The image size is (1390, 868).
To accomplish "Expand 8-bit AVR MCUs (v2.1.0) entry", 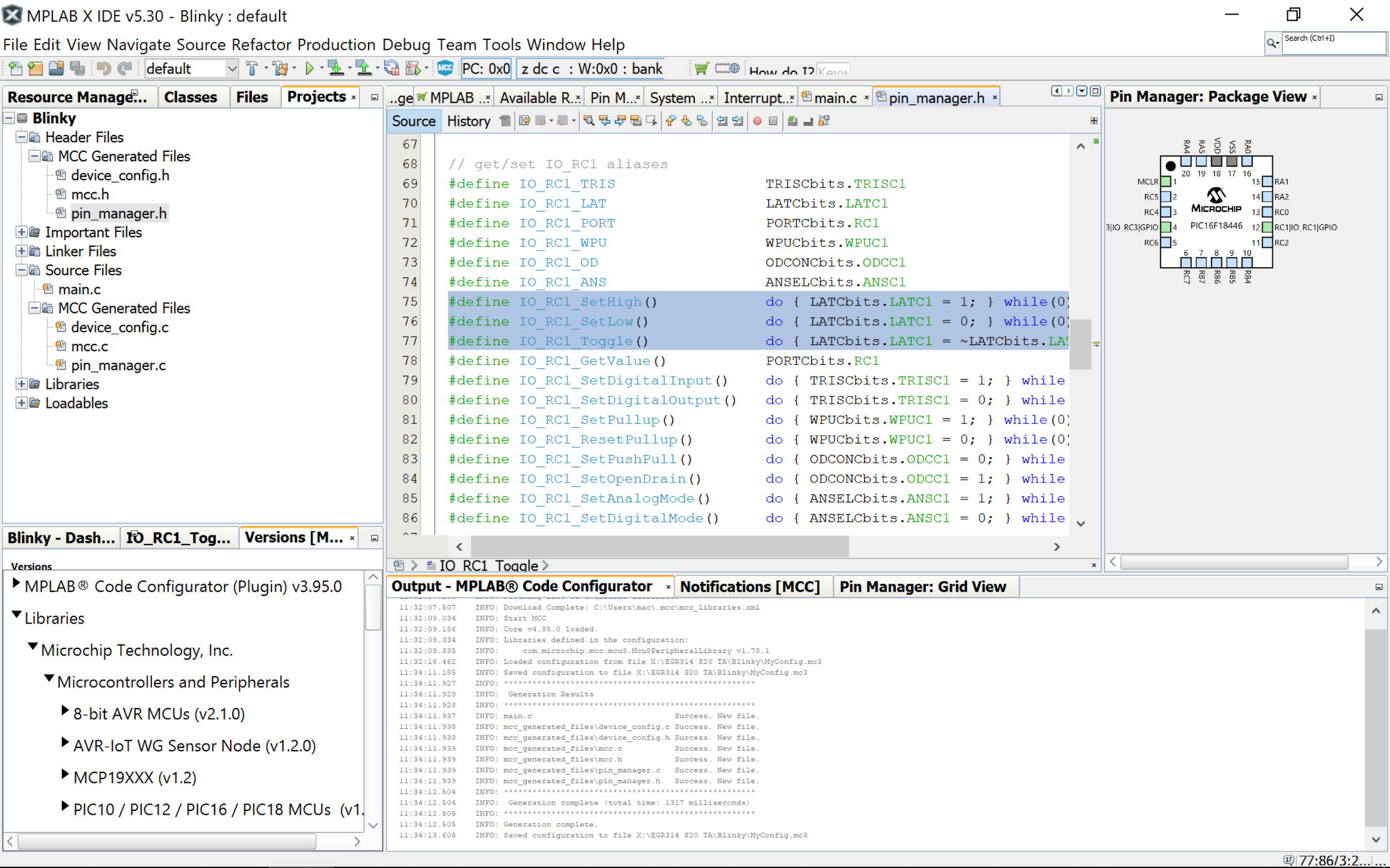I will 66,711.
